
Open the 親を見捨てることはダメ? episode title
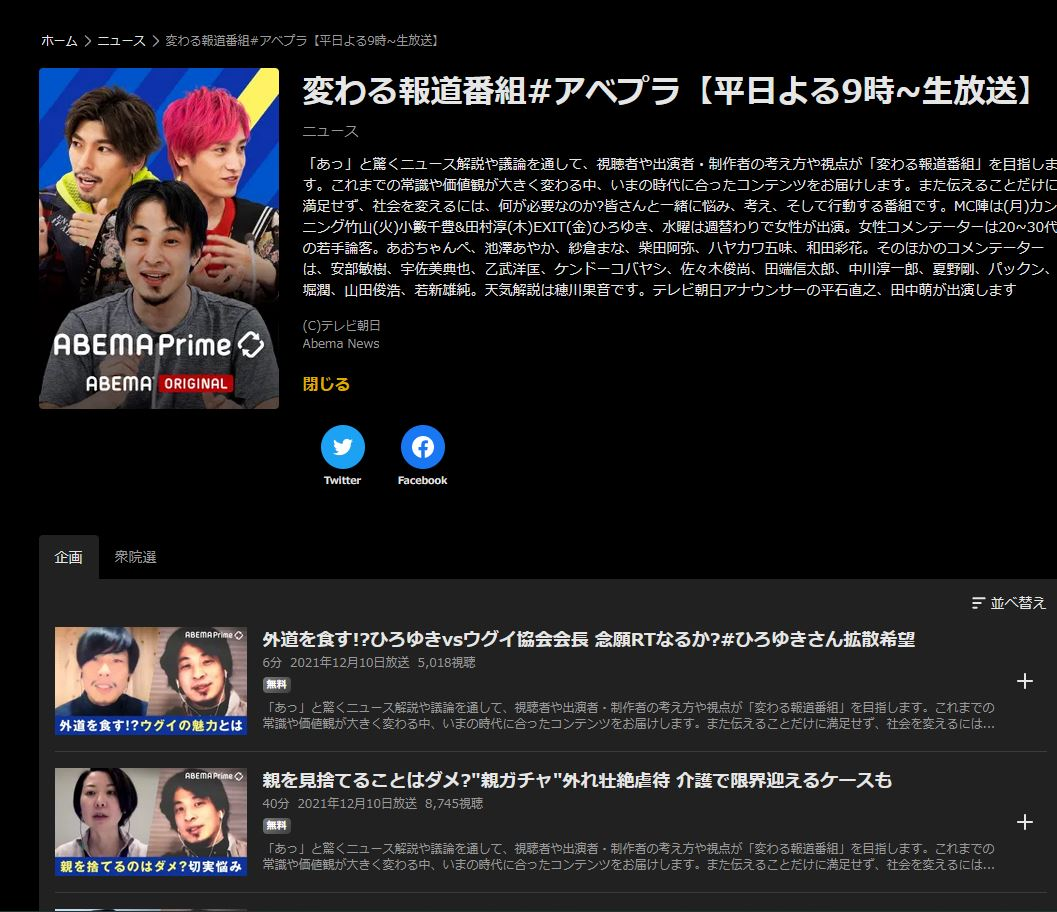(577, 780)
